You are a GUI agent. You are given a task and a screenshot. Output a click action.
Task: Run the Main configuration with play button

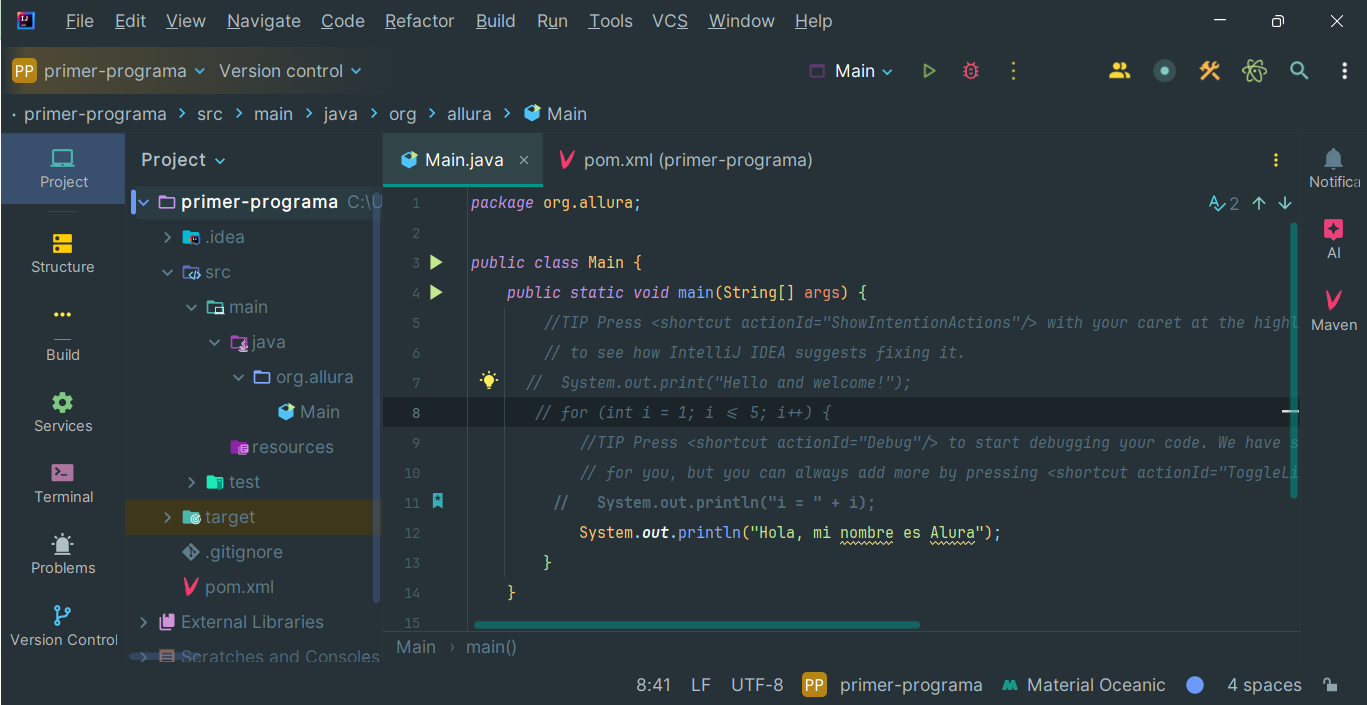pyautogui.click(x=929, y=71)
